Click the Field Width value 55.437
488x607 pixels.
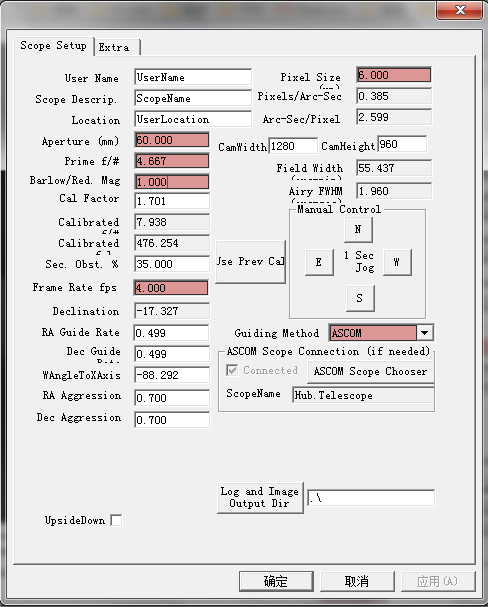(x=394, y=168)
